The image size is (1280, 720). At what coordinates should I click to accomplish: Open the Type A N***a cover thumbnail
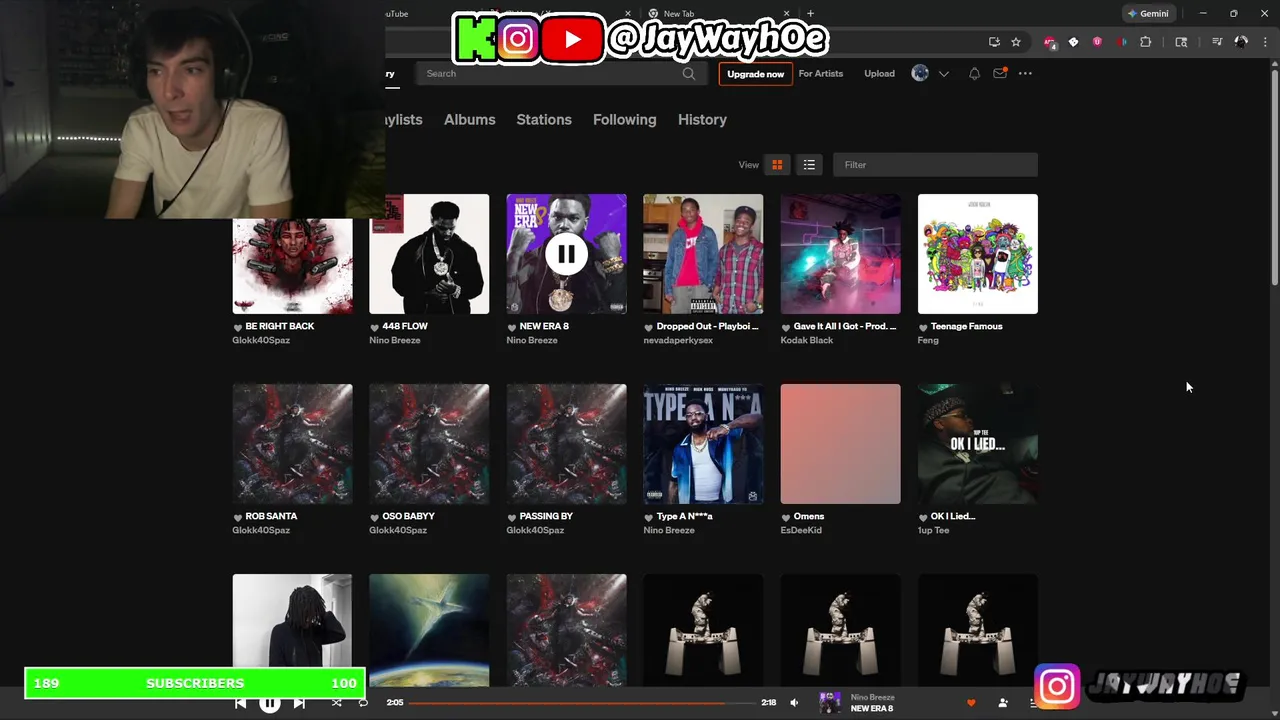click(x=703, y=444)
